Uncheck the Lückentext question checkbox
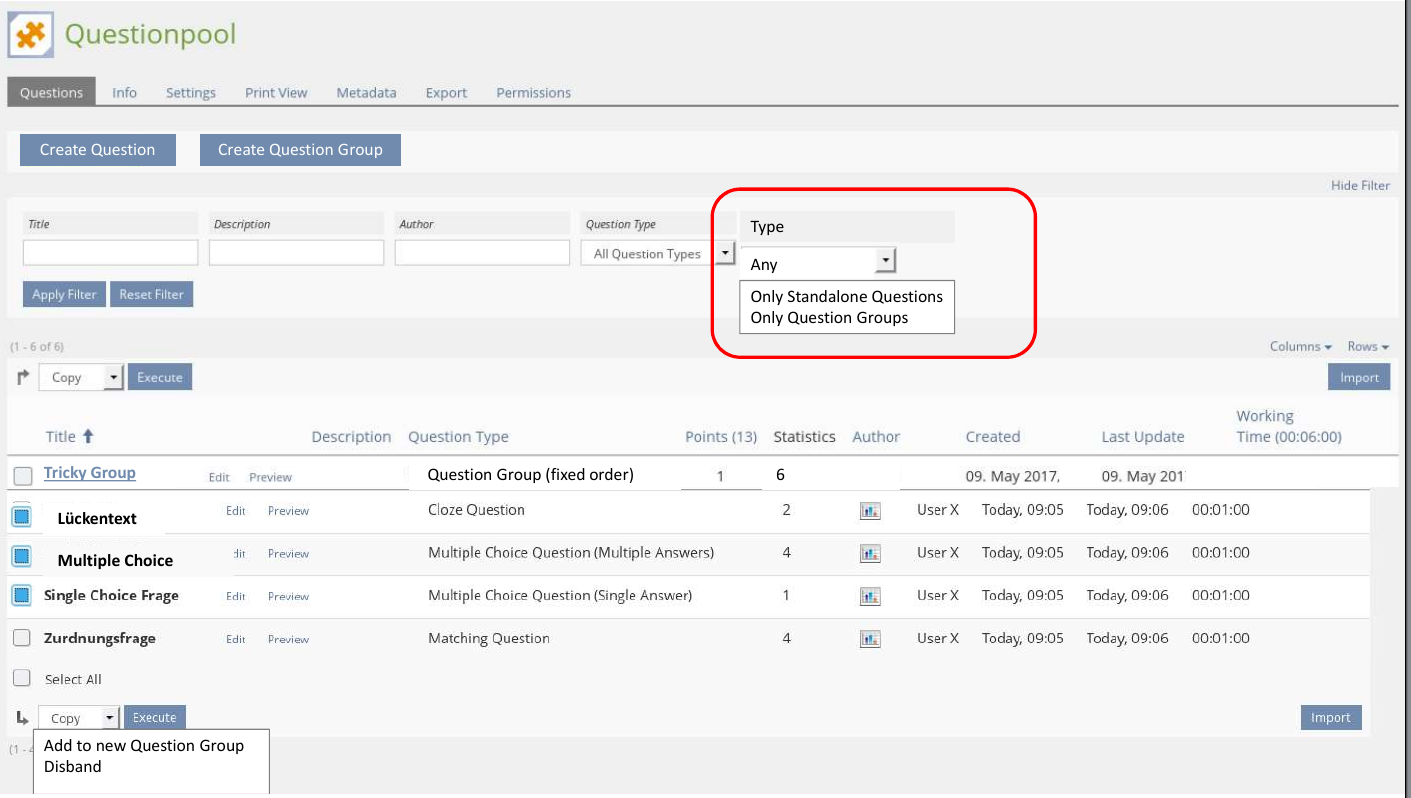Viewport: 1411px width, 798px height. click(22, 516)
